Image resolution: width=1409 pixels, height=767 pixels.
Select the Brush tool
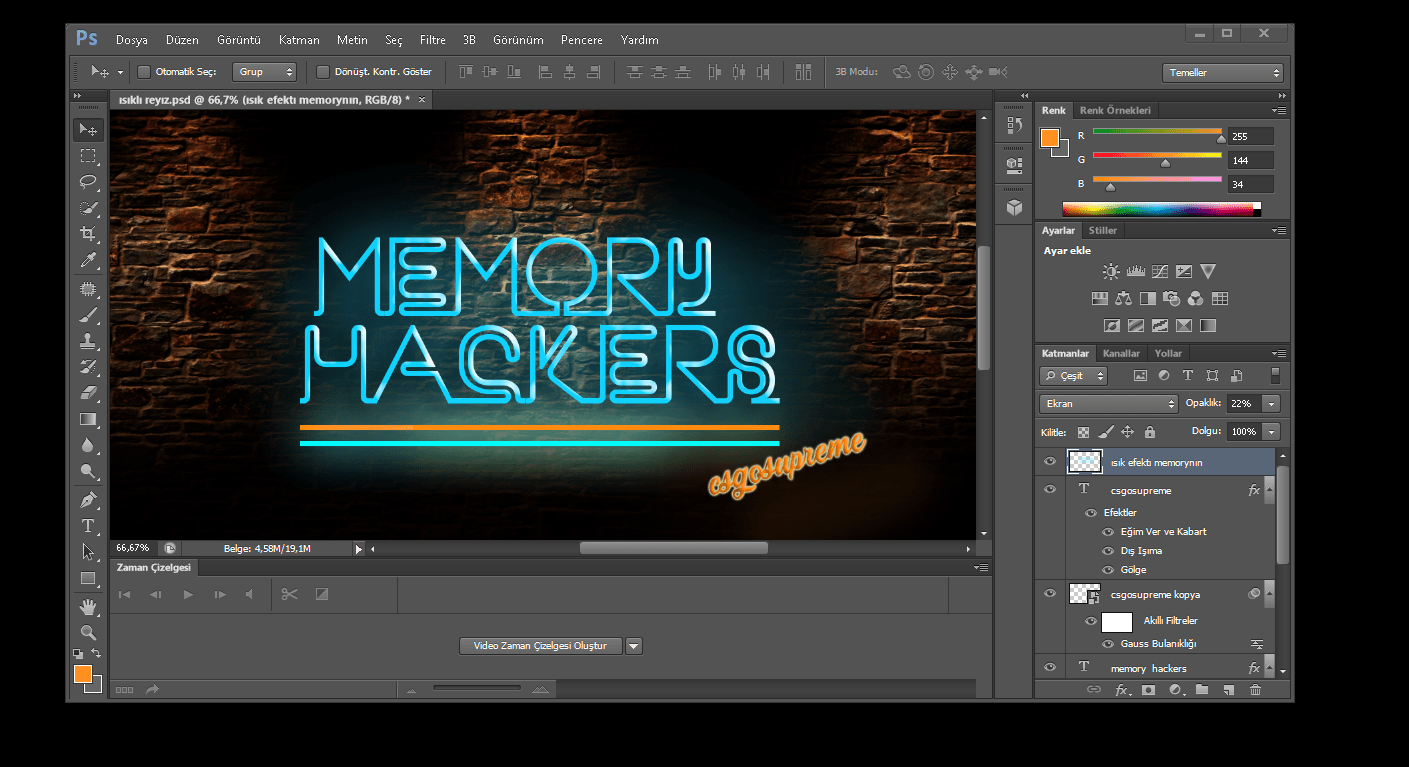coord(88,314)
